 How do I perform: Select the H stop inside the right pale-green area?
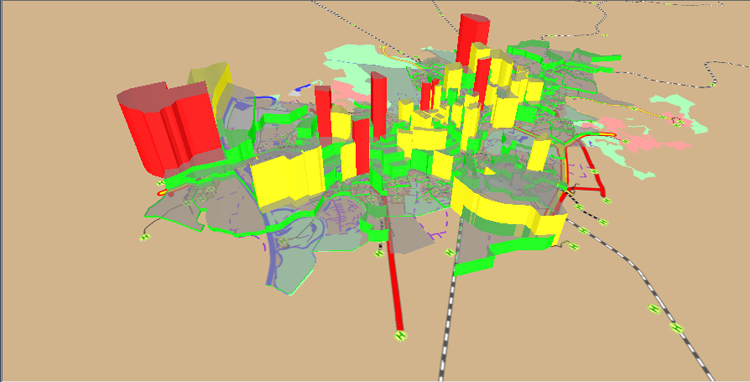click(677, 124)
